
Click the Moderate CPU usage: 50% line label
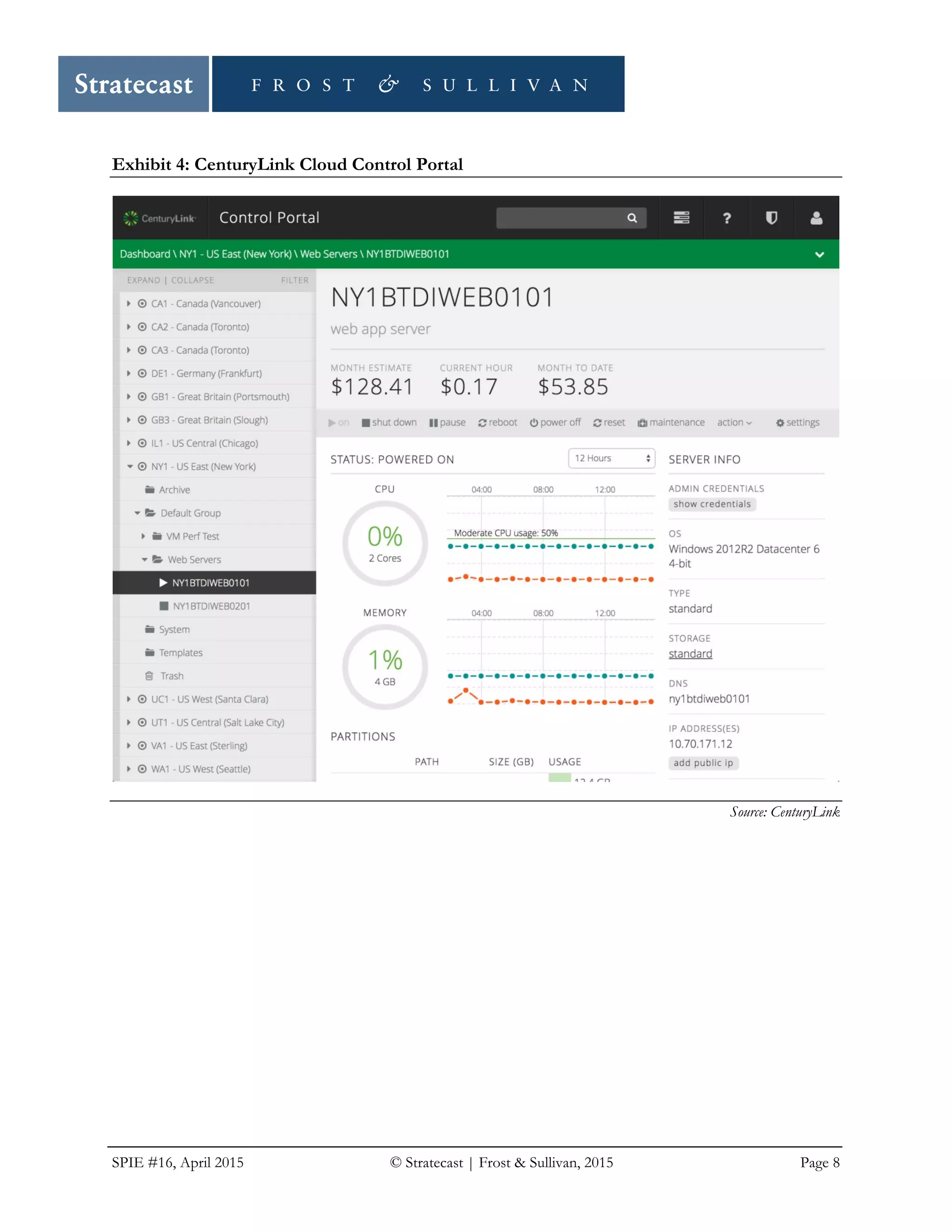(505, 533)
